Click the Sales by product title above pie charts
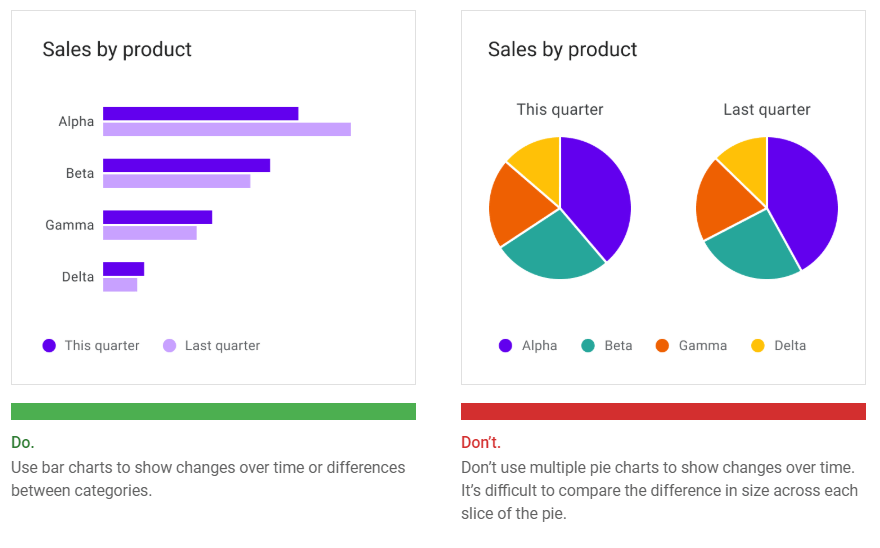880x548 pixels. pos(562,49)
